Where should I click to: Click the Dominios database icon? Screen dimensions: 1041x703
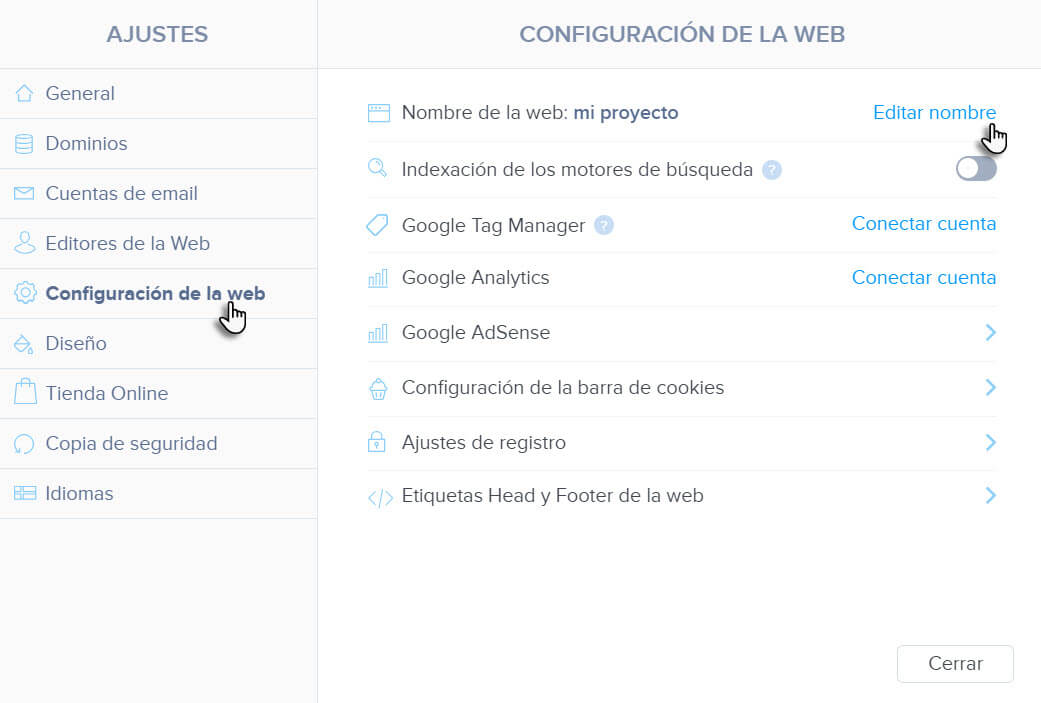[25, 143]
